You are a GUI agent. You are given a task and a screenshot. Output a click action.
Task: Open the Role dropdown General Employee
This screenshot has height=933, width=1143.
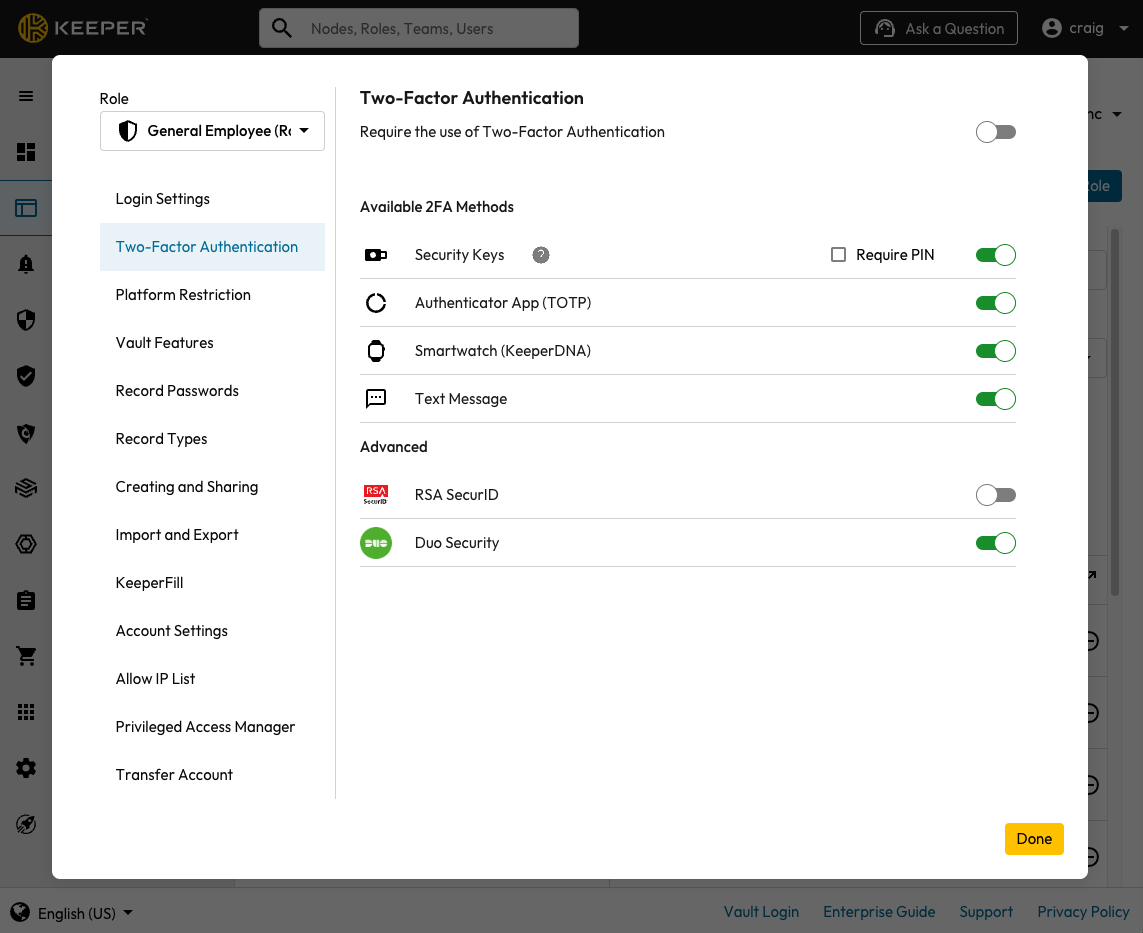(x=212, y=131)
